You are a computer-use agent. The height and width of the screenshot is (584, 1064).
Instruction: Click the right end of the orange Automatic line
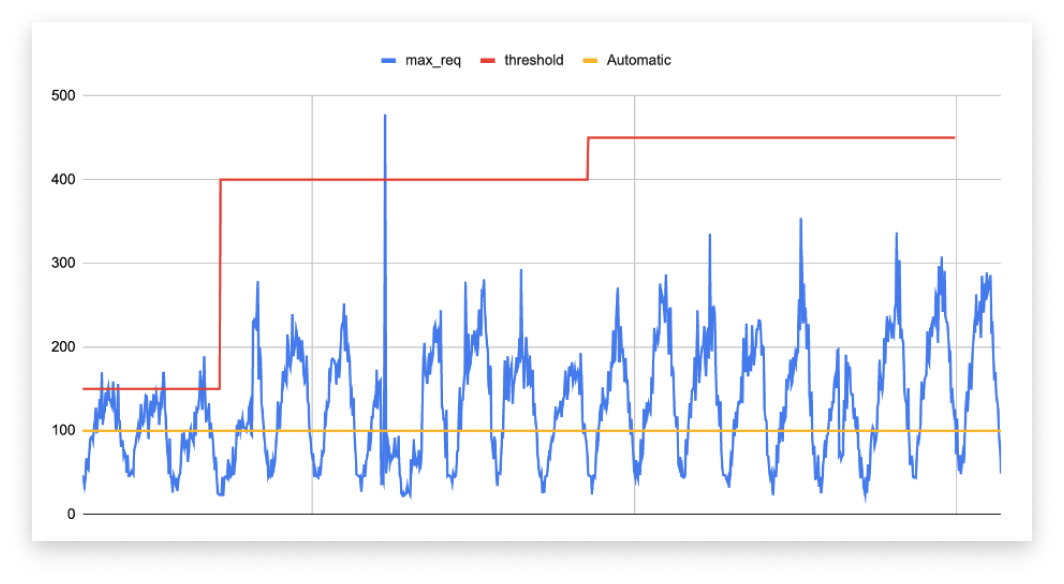(x=998, y=431)
